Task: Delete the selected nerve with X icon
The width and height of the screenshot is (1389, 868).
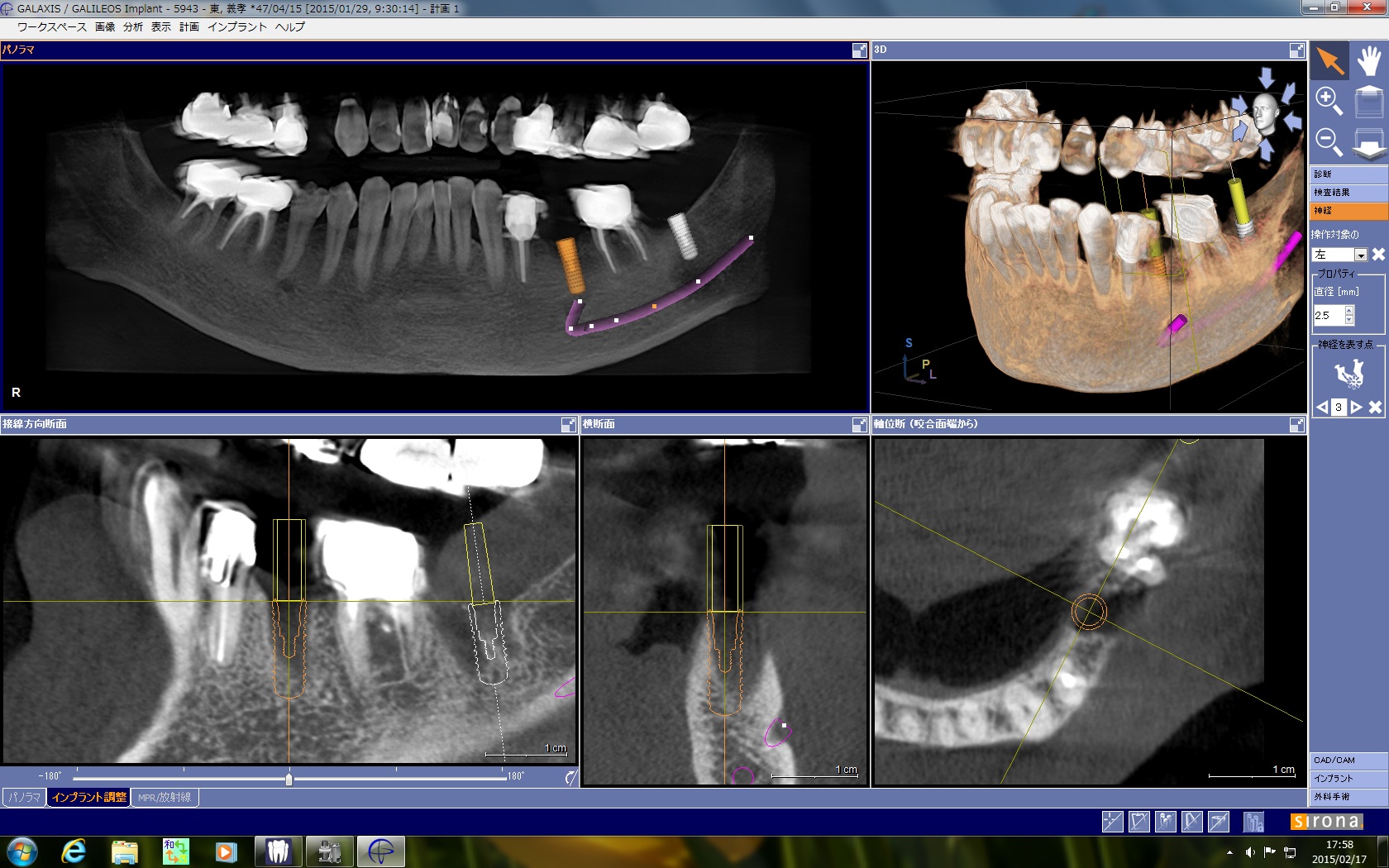Action: (x=1378, y=255)
